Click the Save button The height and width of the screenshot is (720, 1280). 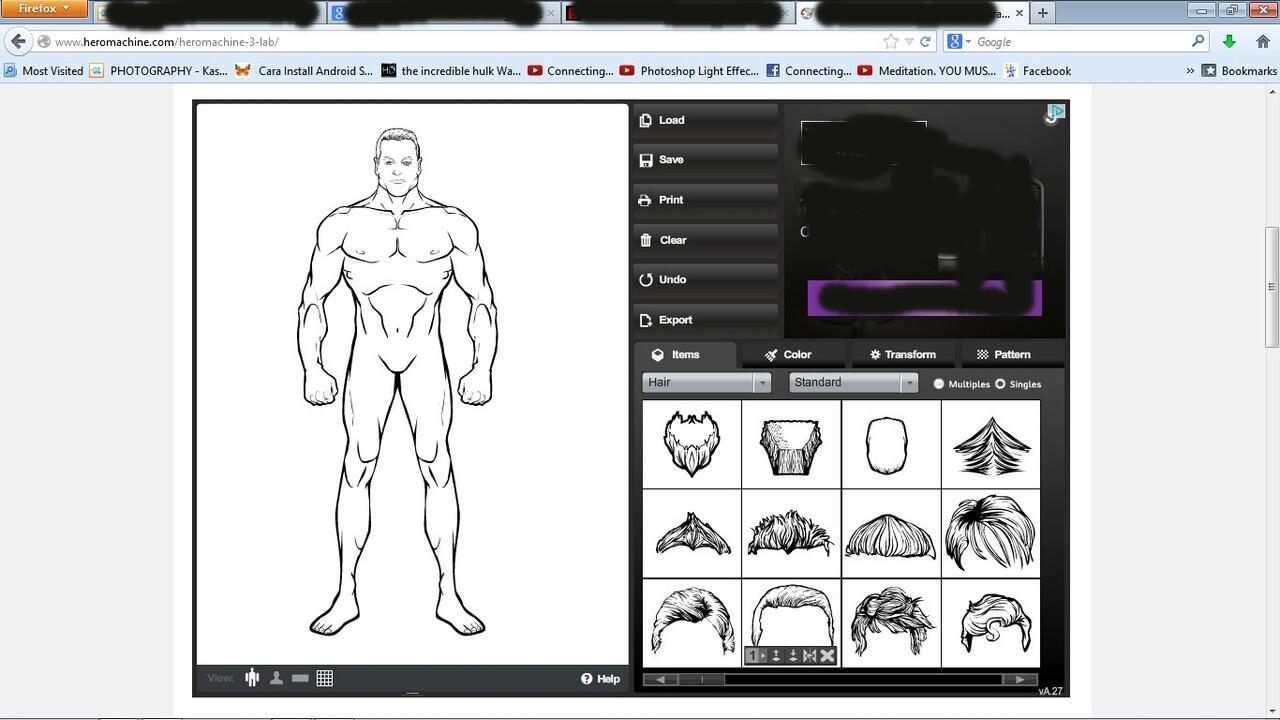[705, 160]
